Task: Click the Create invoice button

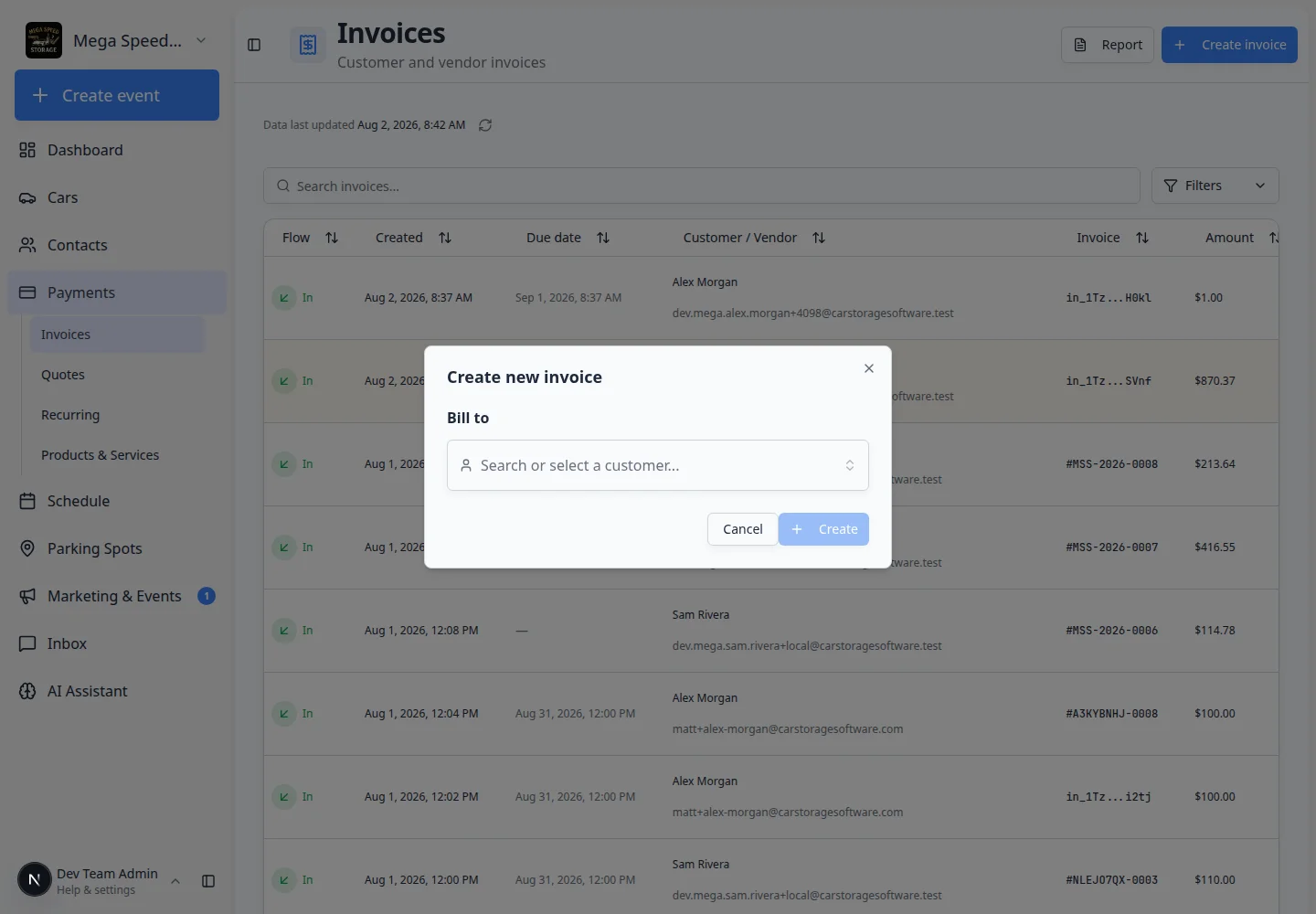Action: pos(1229,45)
